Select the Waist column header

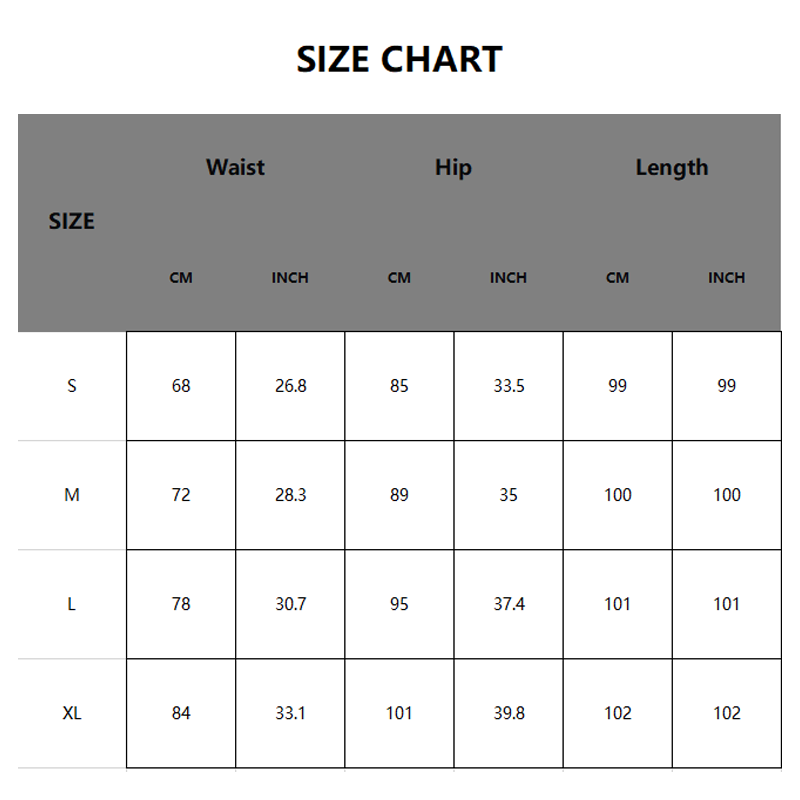pyautogui.click(x=235, y=167)
